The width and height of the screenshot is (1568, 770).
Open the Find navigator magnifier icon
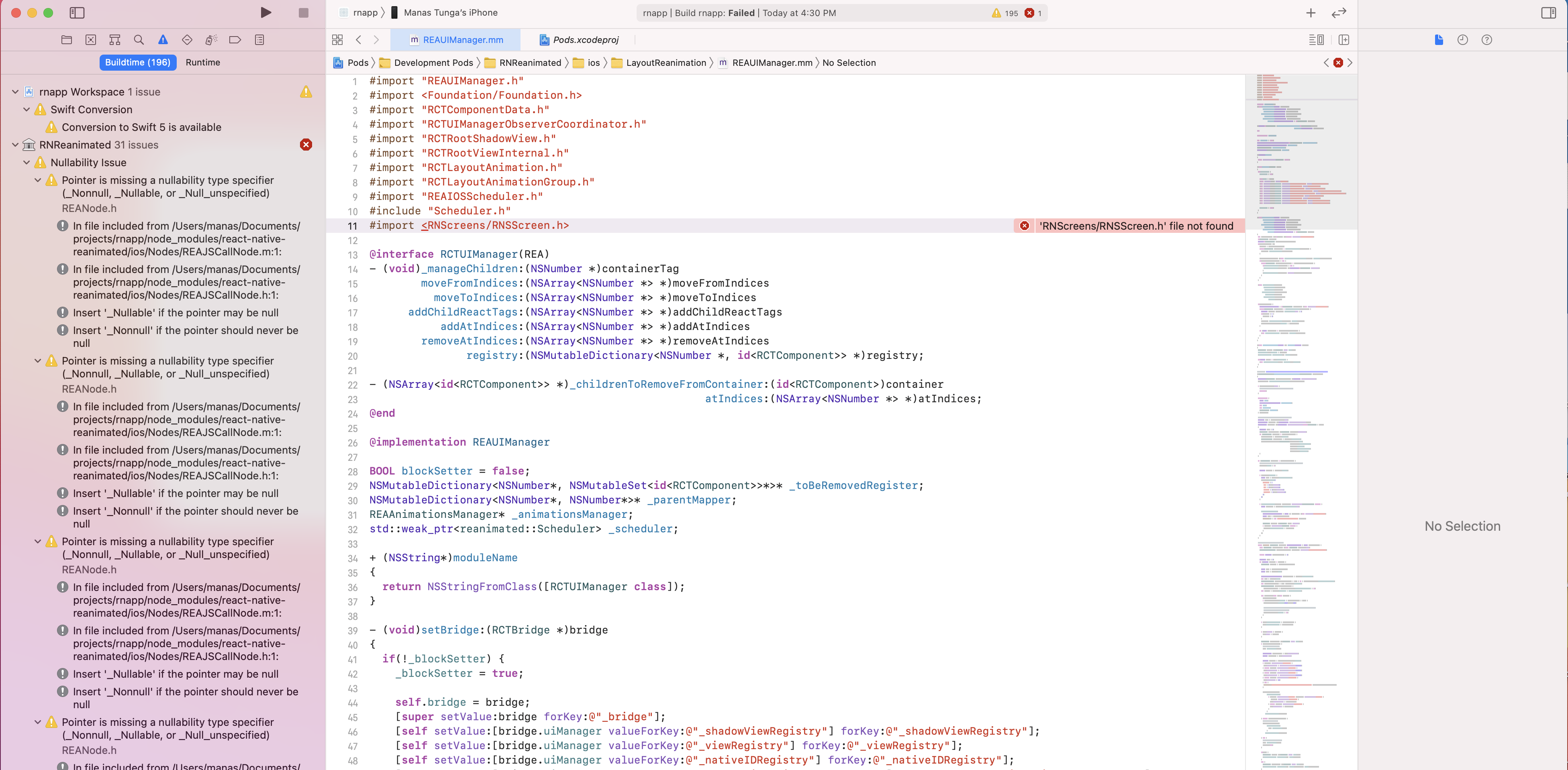click(139, 40)
